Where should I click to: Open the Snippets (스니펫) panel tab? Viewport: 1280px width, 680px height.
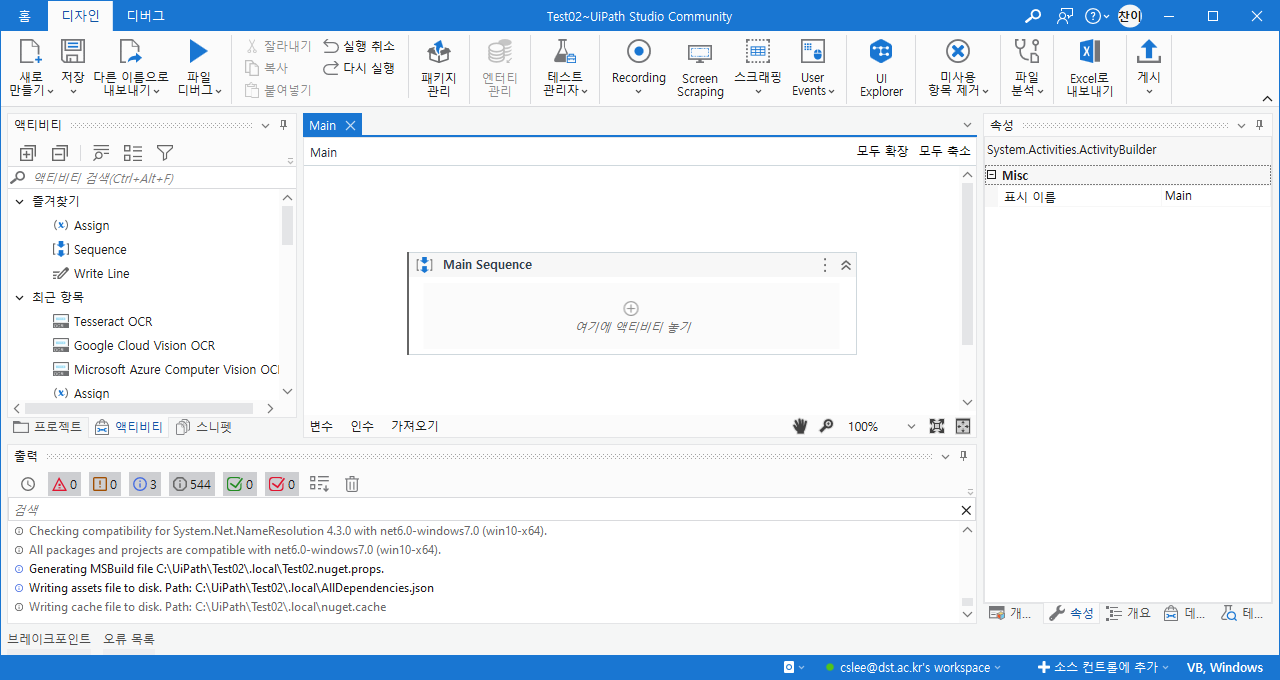tap(204, 427)
